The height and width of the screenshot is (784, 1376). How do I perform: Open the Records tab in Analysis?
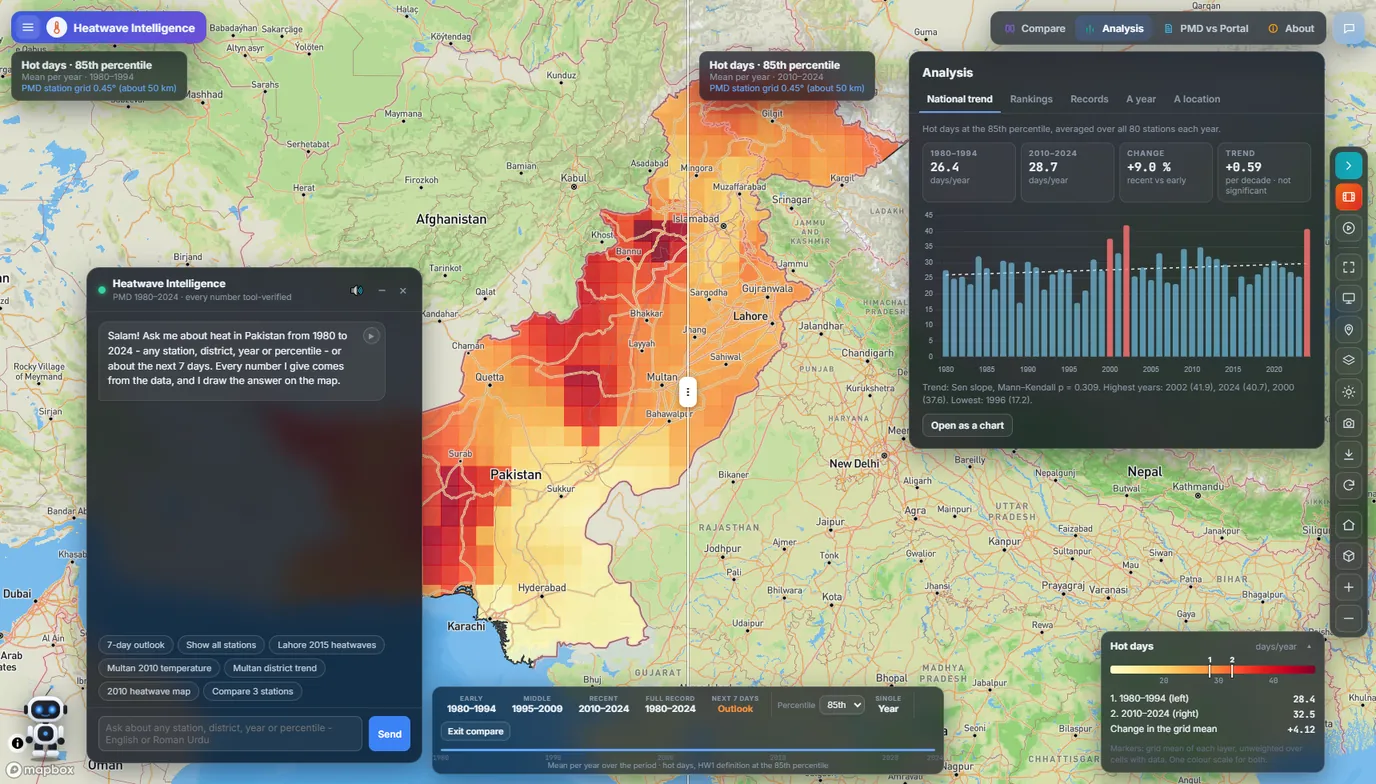pyautogui.click(x=1089, y=99)
